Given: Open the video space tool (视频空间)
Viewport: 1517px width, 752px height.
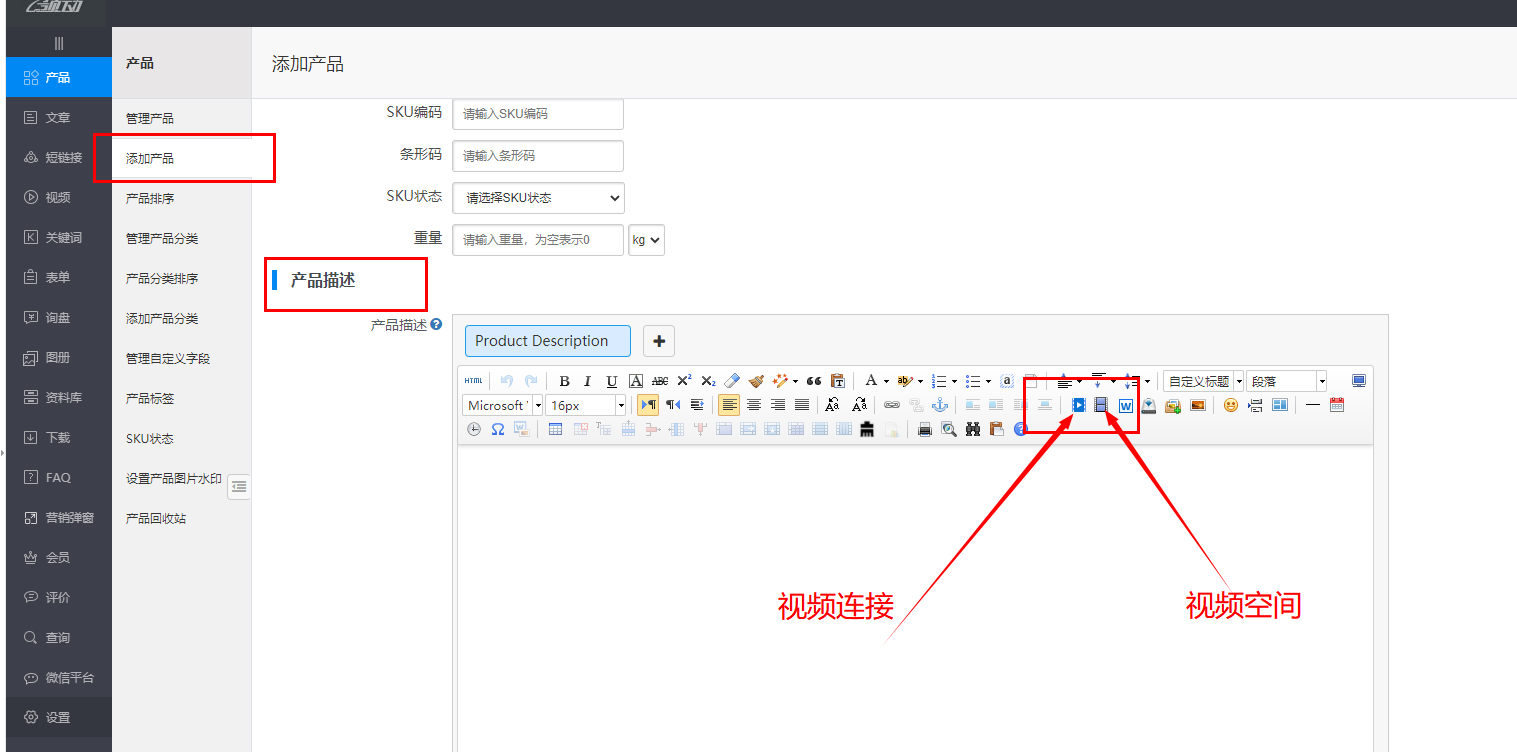Looking at the screenshot, I should pos(1101,404).
